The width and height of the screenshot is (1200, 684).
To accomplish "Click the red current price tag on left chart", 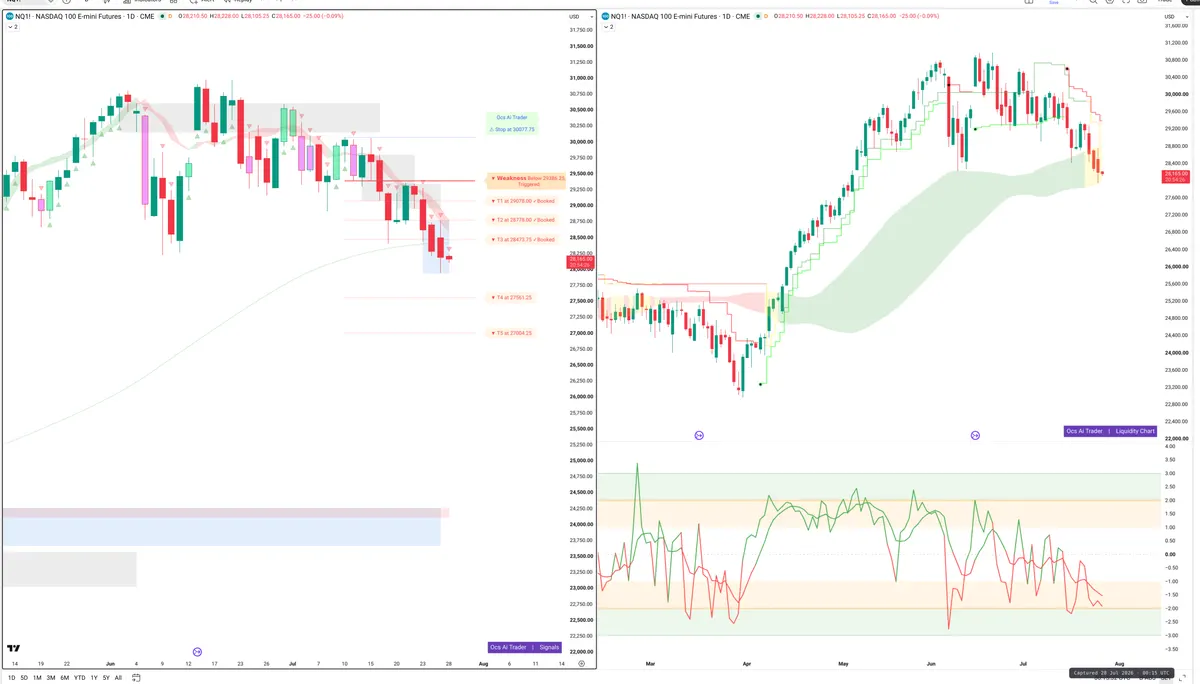I will pos(581,260).
